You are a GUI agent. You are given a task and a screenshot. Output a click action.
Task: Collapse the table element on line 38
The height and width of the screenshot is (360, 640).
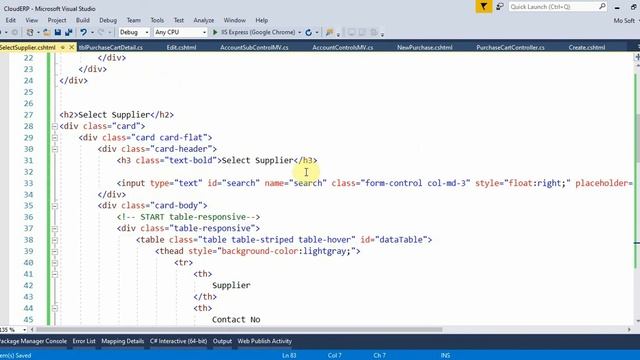(x=54, y=240)
